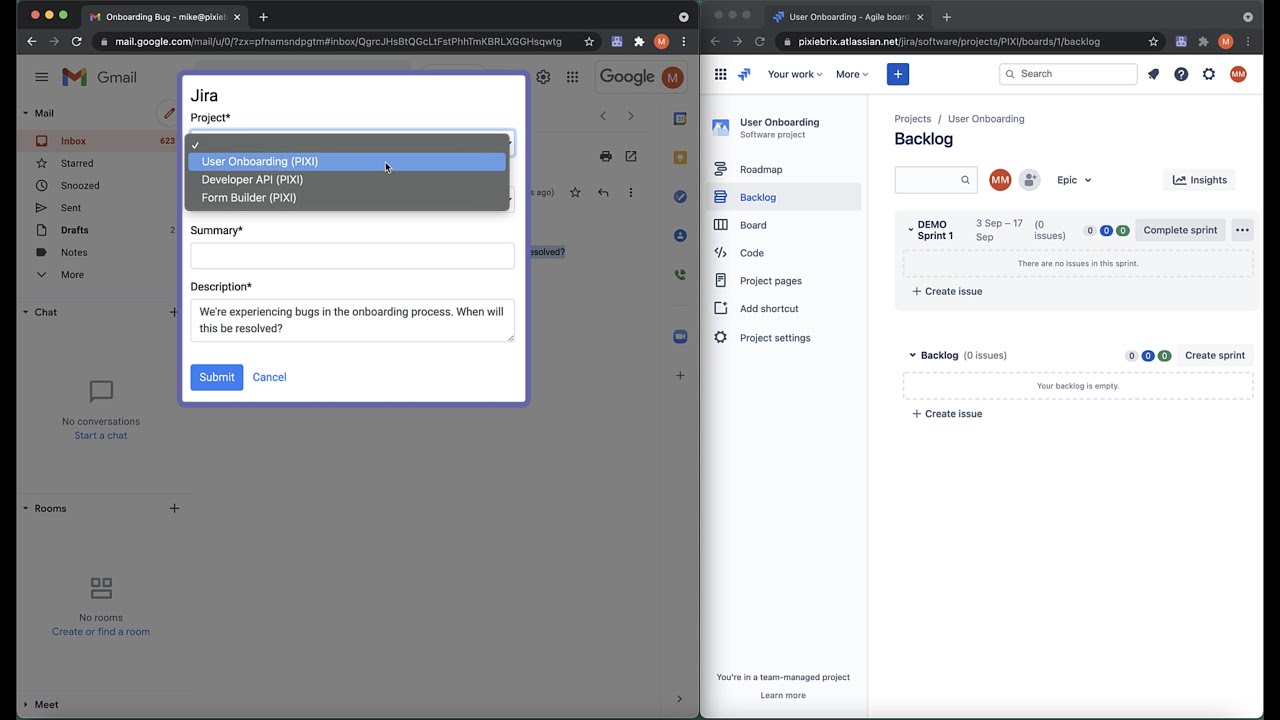Open the Gmail main menu hamburger
The image size is (1280, 720).
point(41,77)
